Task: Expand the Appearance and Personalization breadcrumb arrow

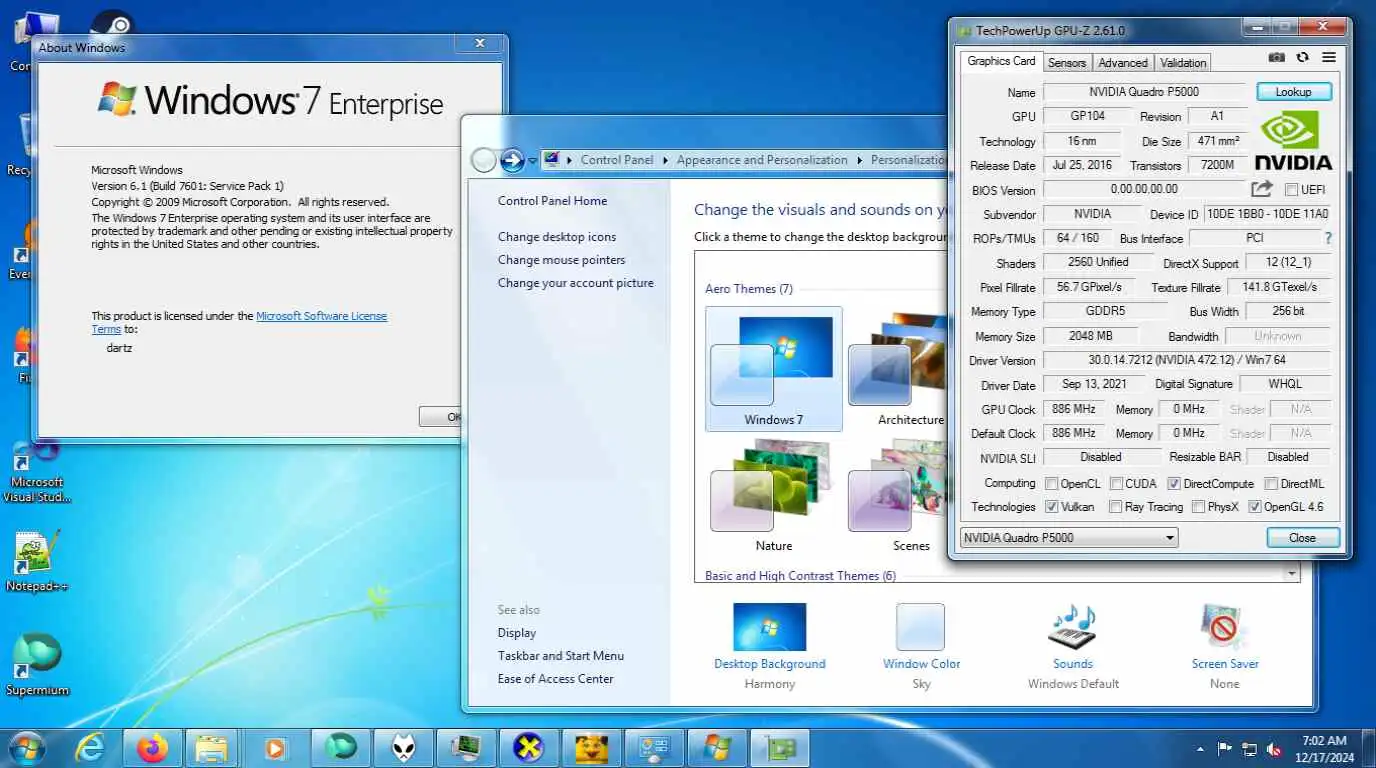Action: click(859, 160)
